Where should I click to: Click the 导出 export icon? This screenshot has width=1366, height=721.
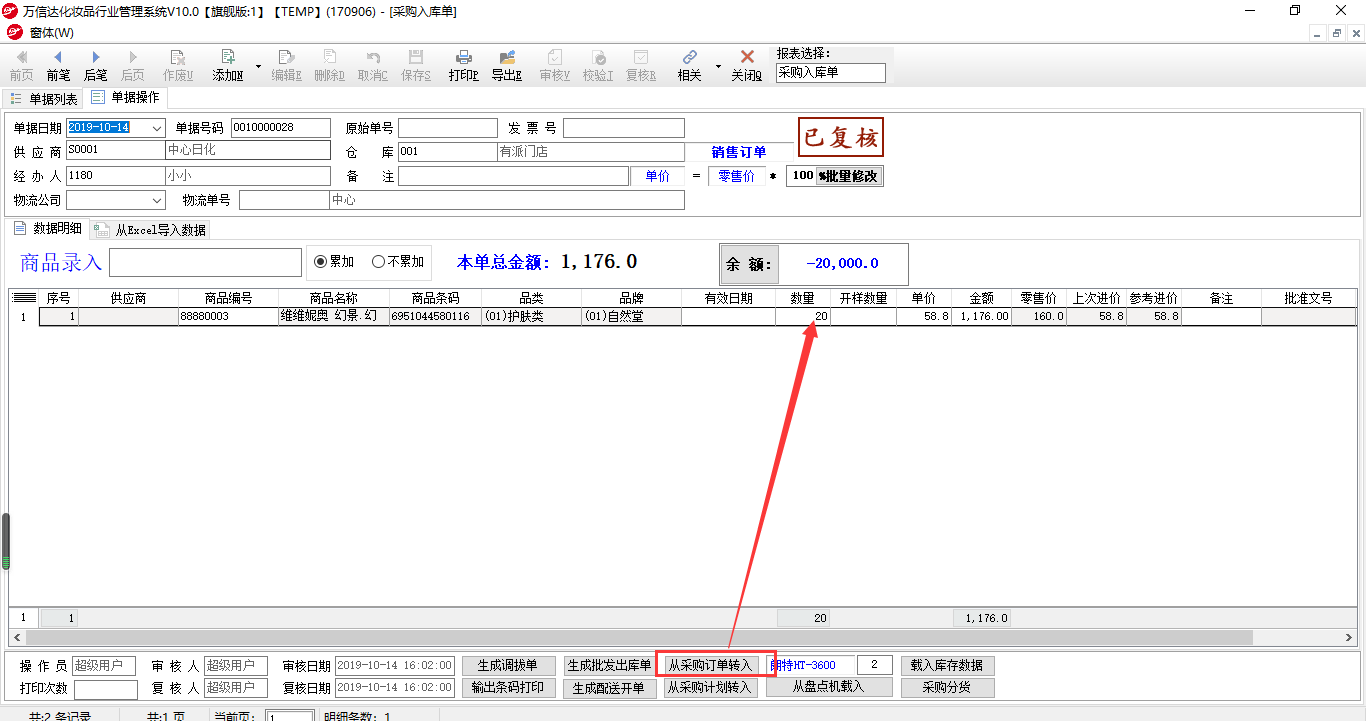coord(507,57)
